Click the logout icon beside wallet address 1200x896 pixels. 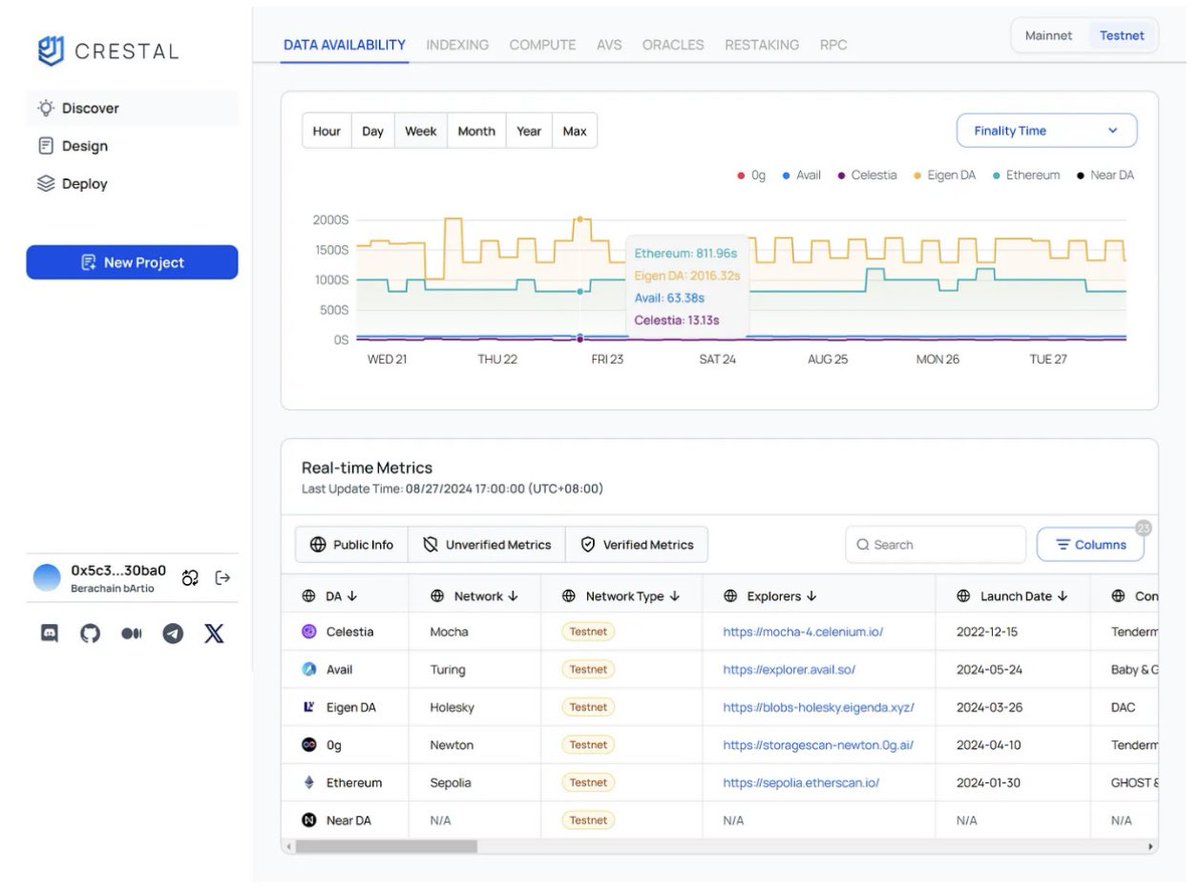223,578
